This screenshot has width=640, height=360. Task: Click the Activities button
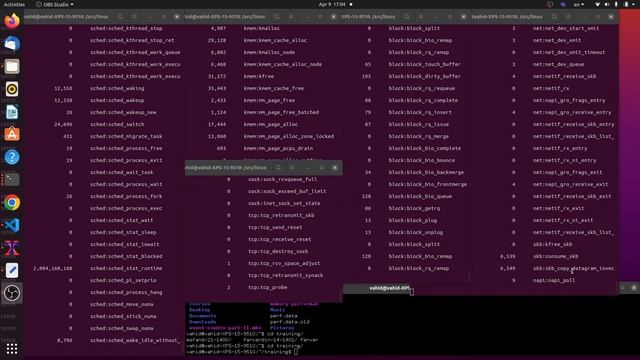[x=14, y=4]
